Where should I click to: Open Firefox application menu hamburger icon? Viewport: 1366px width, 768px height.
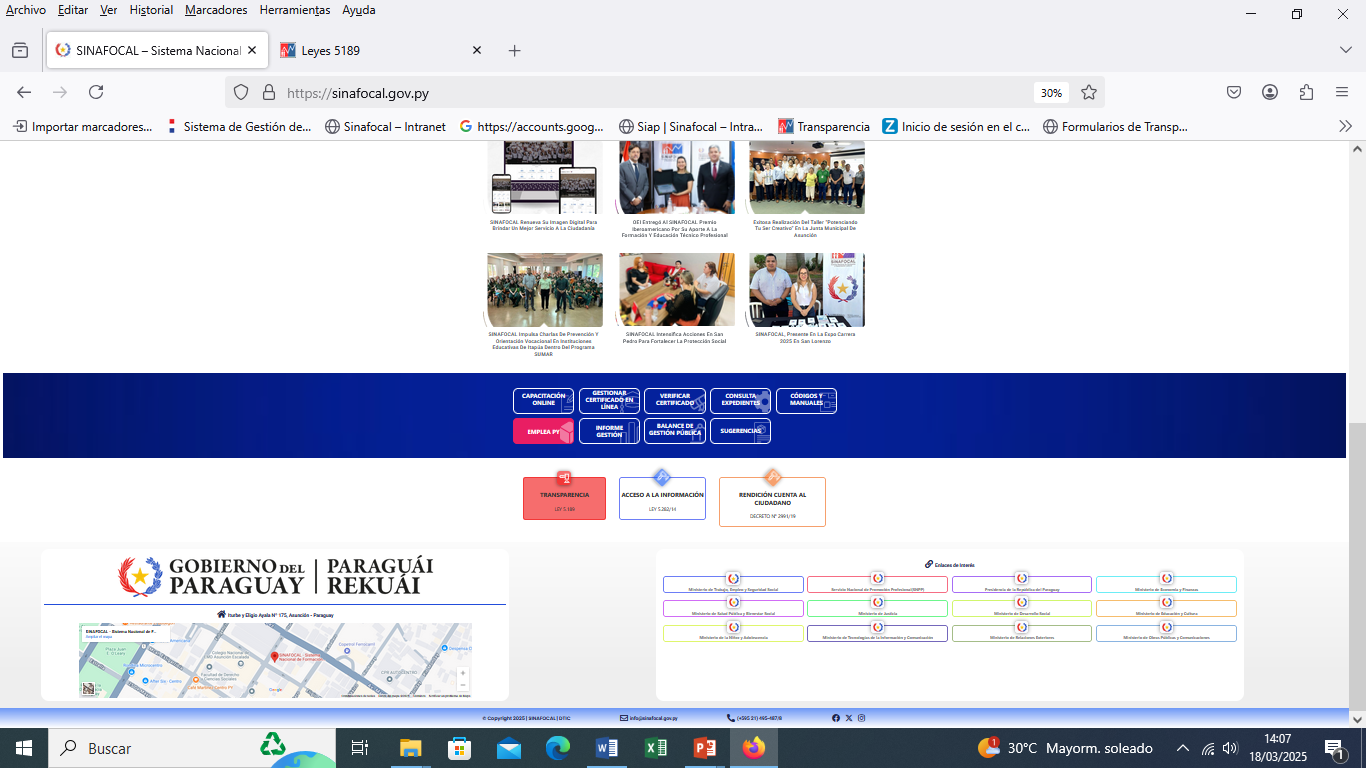tap(1342, 92)
